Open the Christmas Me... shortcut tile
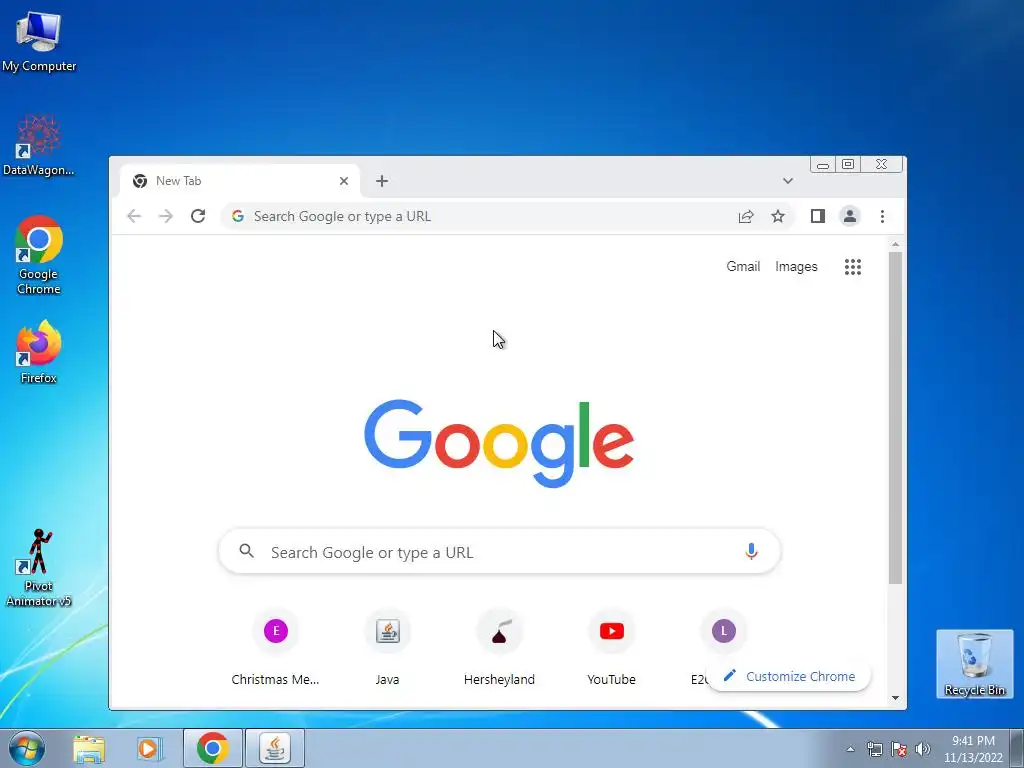 pyautogui.click(x=276, y=648)
